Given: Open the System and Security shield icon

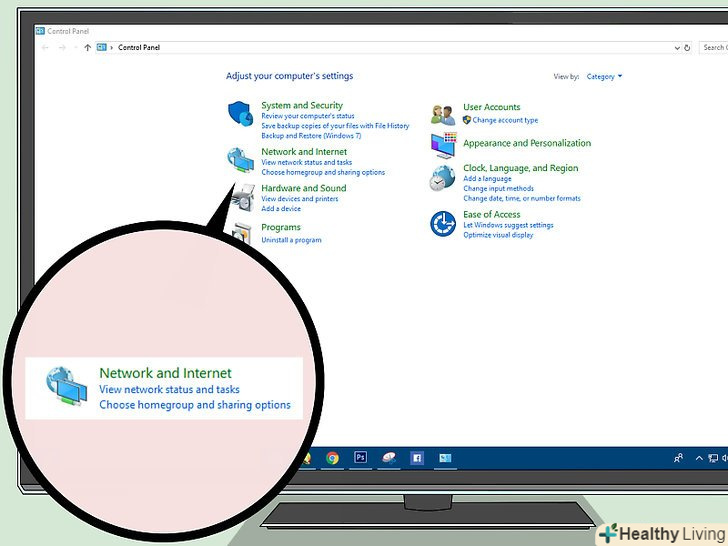Looking at the screenshot, I should pos(240,113).
